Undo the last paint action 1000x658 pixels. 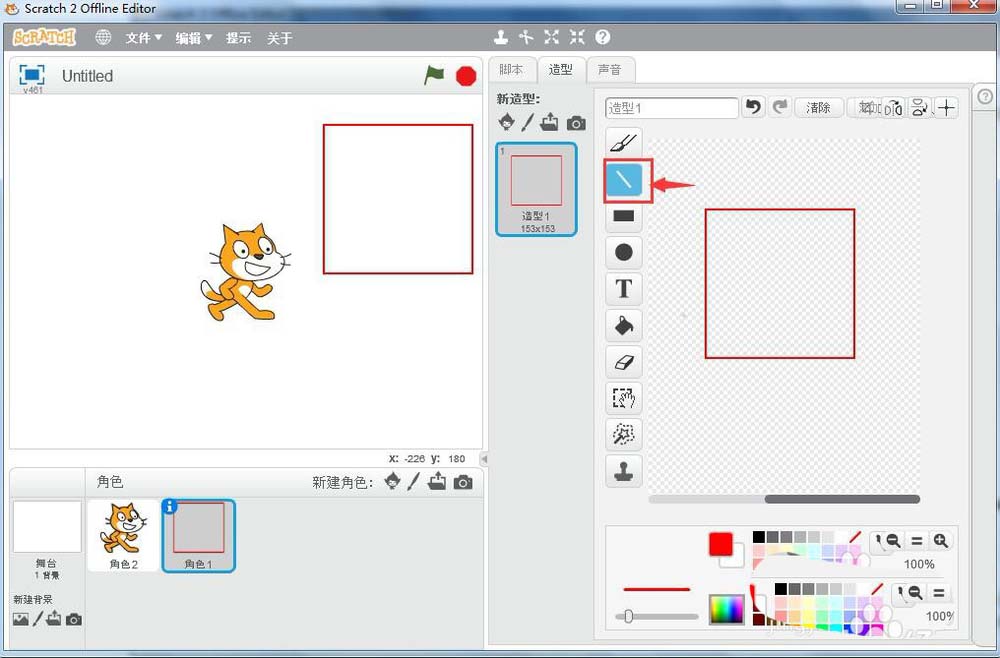pos(754,107)
